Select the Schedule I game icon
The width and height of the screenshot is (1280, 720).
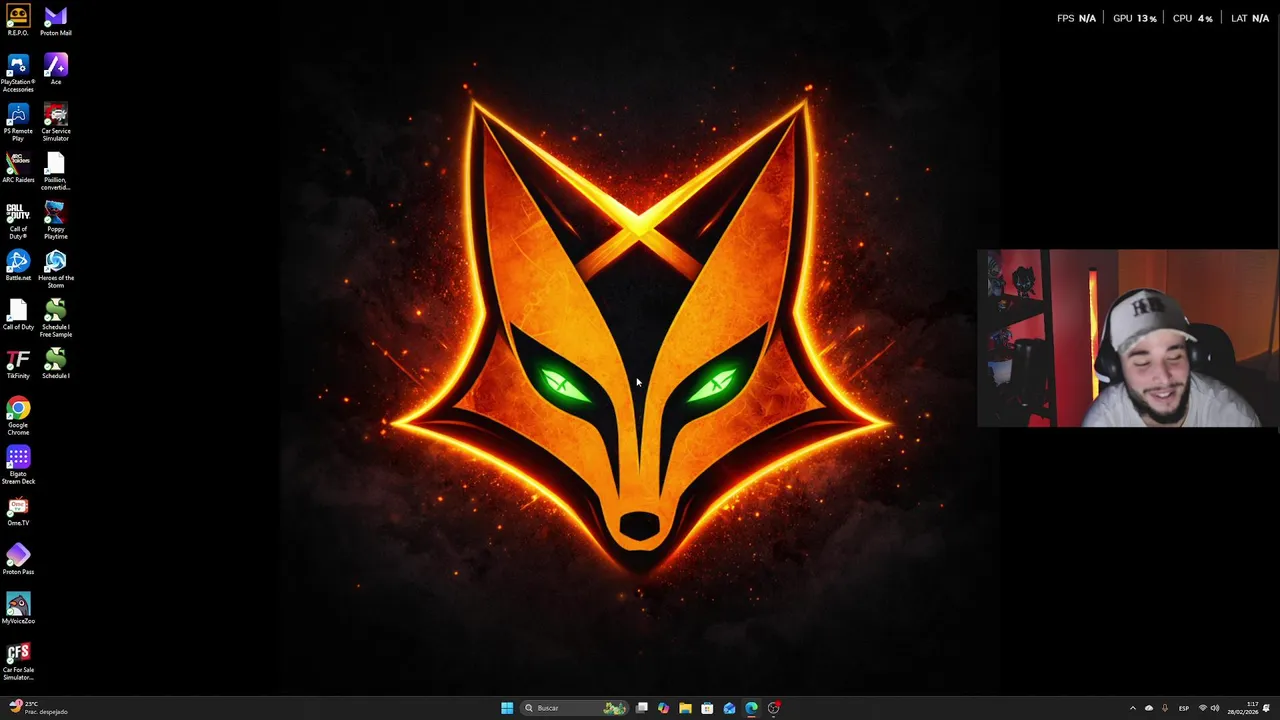pyautogui.click(x=56, y=363)
